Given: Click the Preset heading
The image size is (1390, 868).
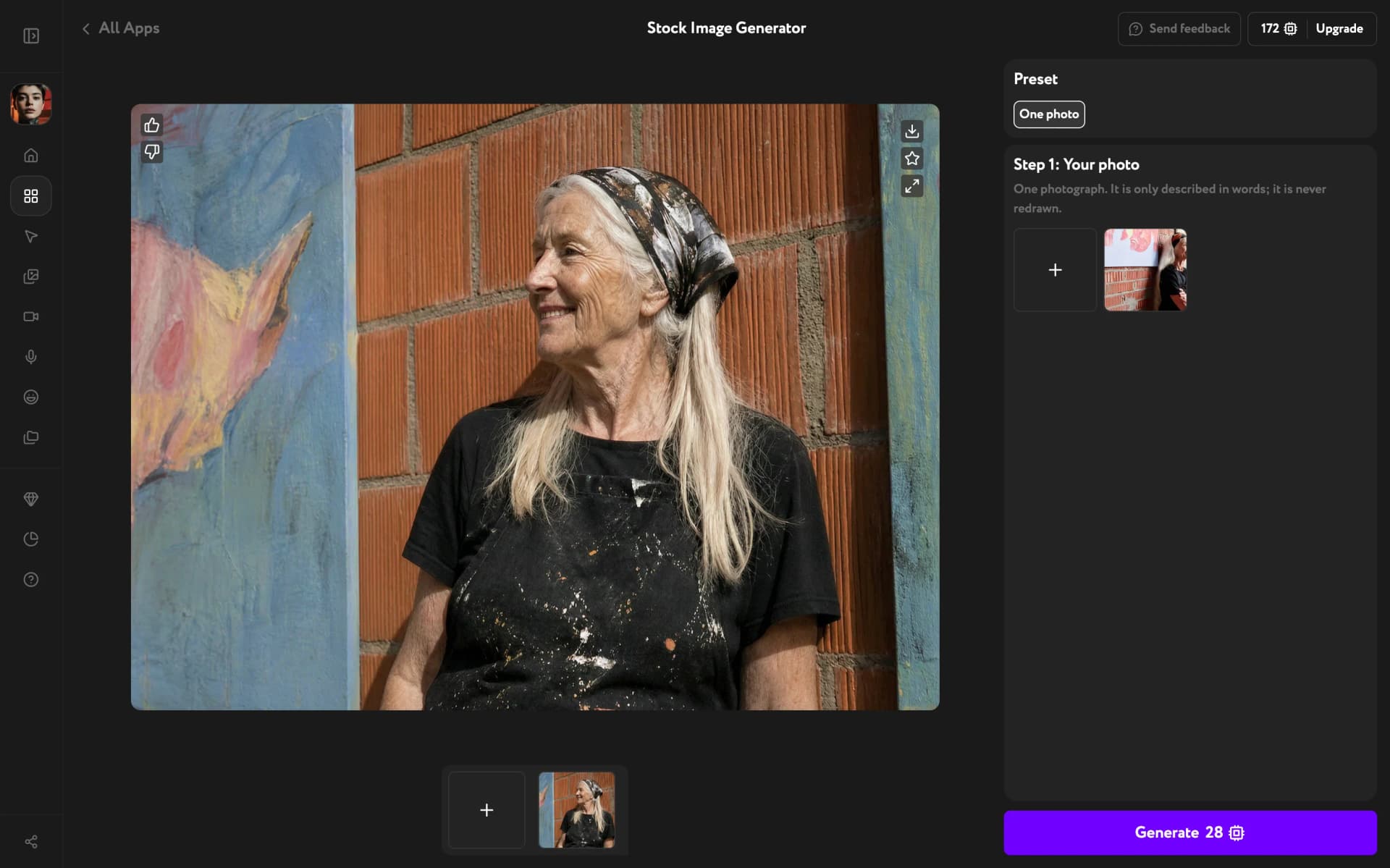Looking at the screenshot, I should point(1035,79).
